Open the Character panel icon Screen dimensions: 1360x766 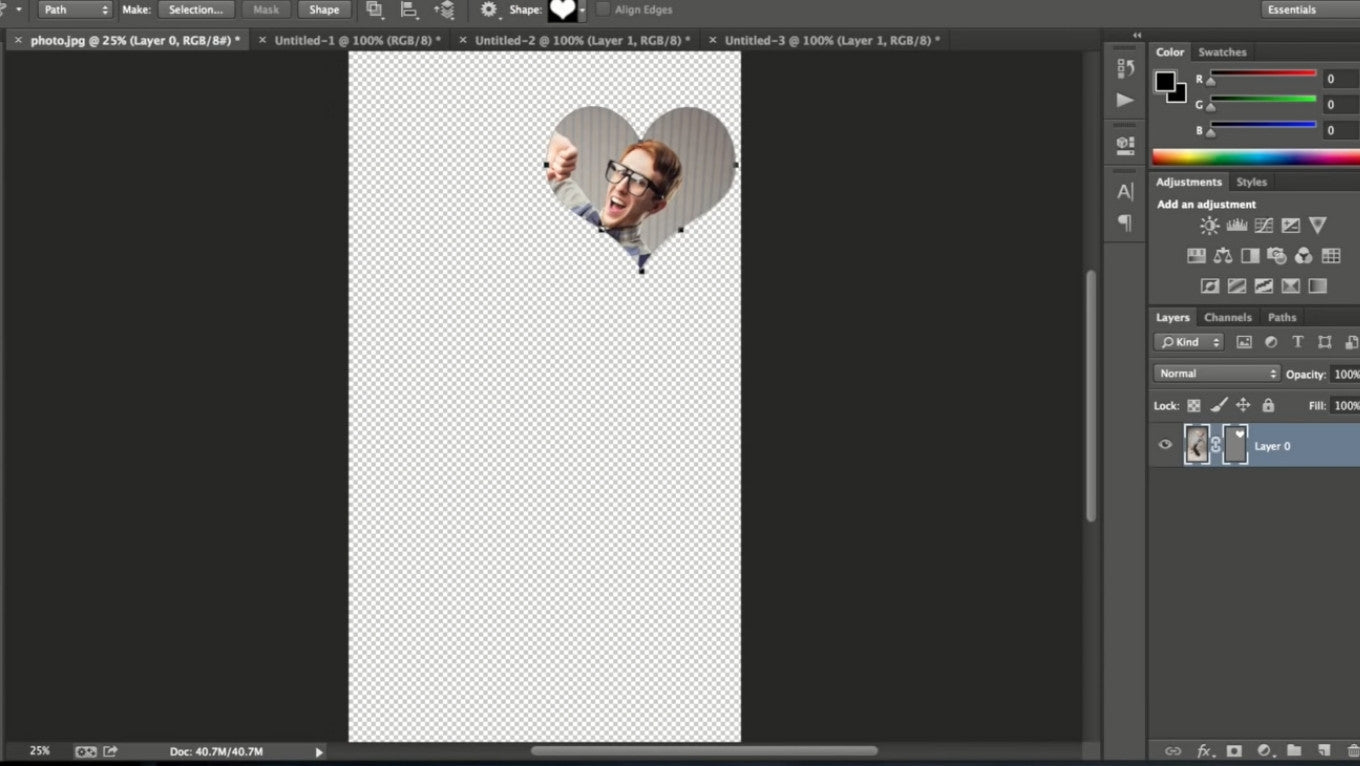(x=1125, y=191)
